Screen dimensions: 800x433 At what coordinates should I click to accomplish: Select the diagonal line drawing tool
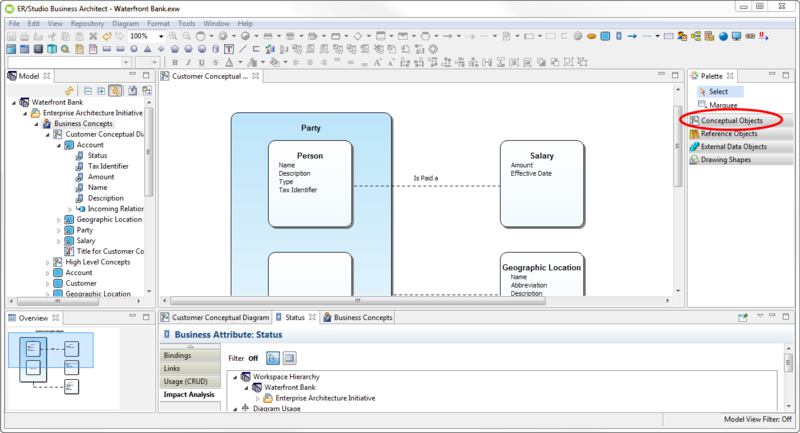click(x=243, y=49)
